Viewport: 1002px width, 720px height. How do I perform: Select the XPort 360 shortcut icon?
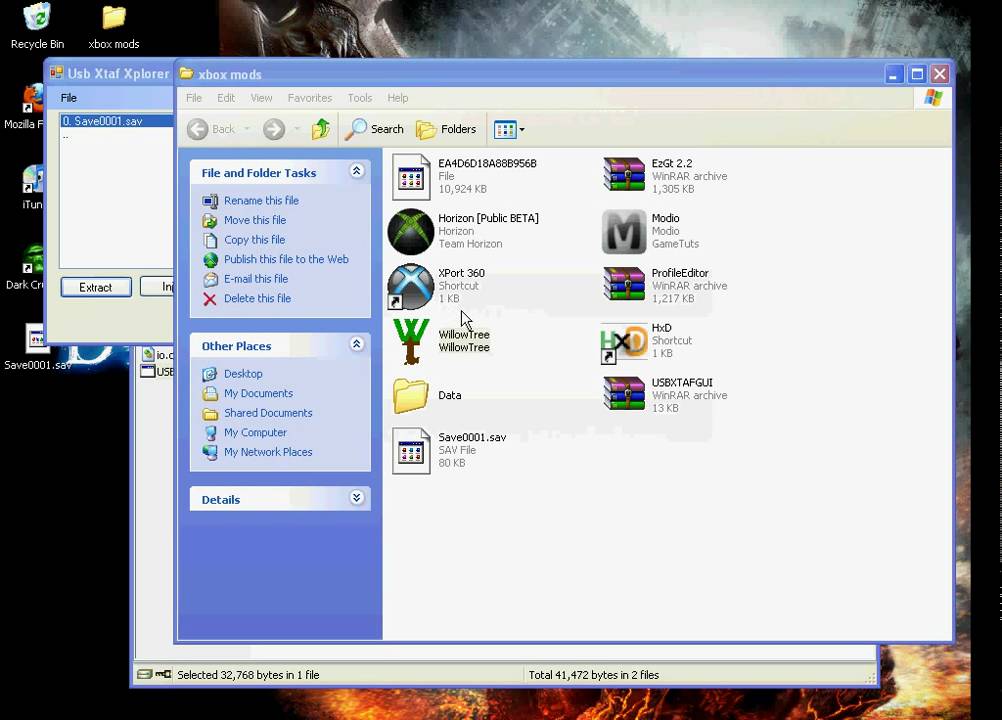pyautogui.click(x=410, y=286)
